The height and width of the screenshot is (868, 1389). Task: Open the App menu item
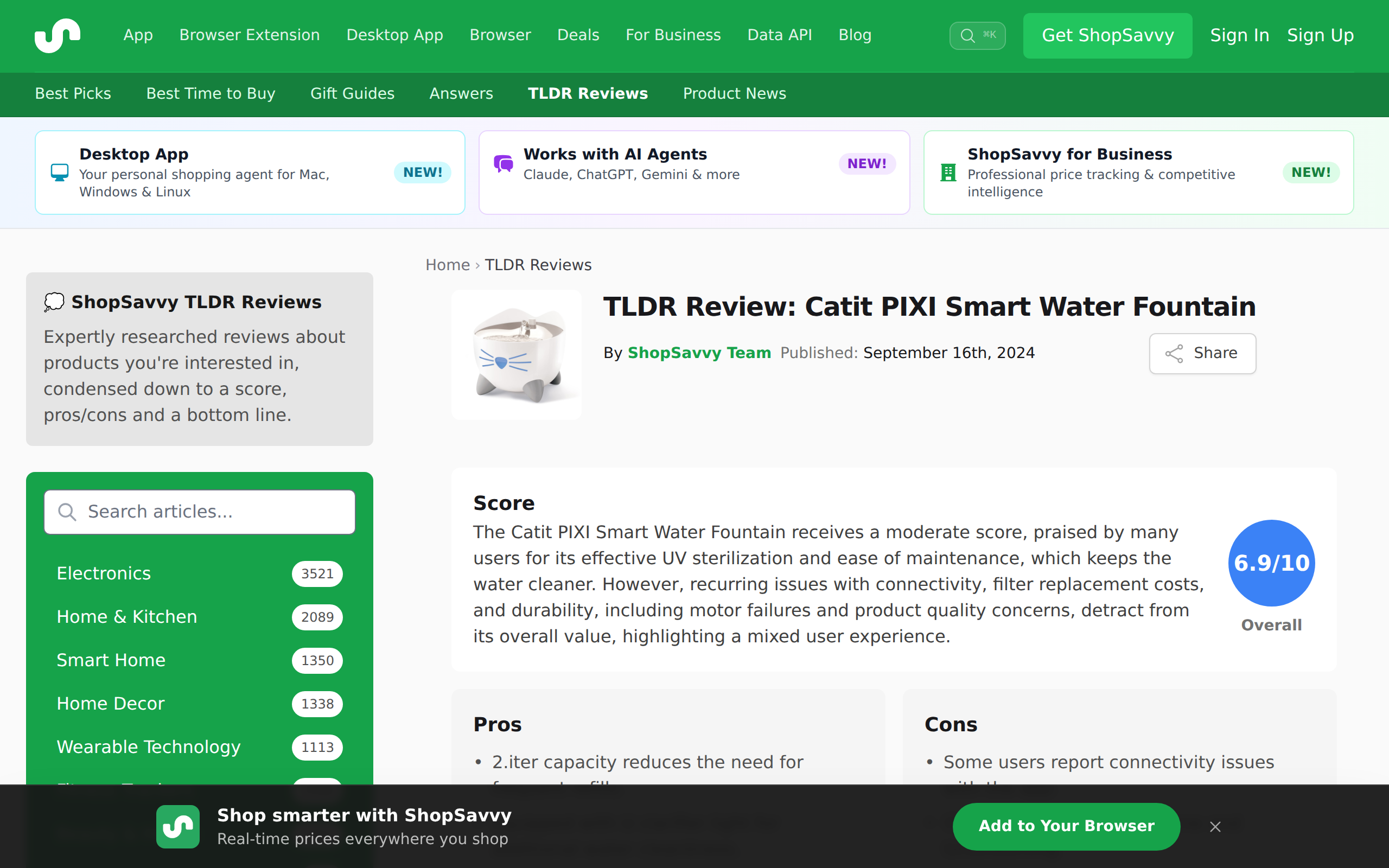tap(138, 35)
